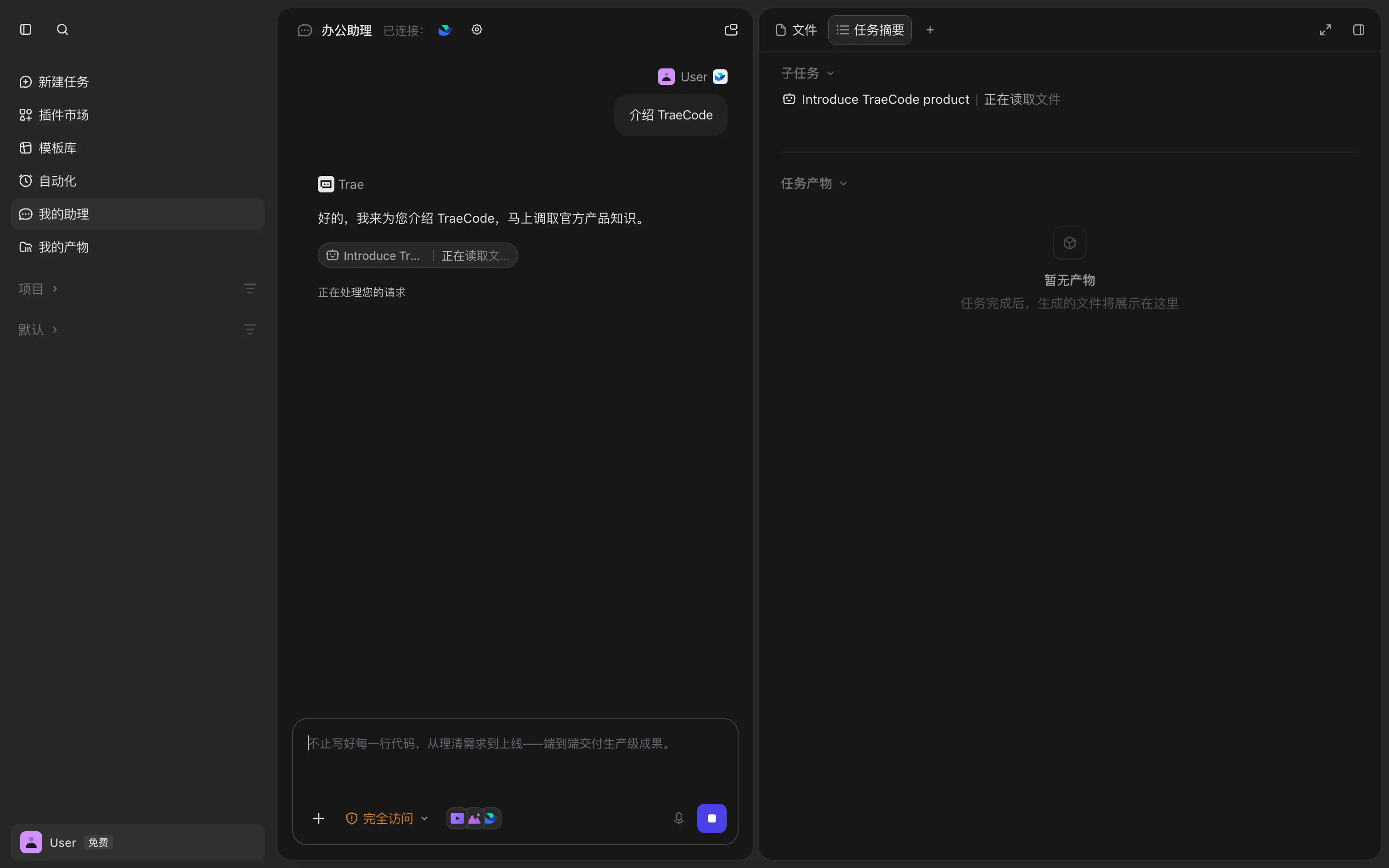The width and height of the screenshot is (1389, 868).
Task: Switch to the 文件 tab
Action: [796, 30]
